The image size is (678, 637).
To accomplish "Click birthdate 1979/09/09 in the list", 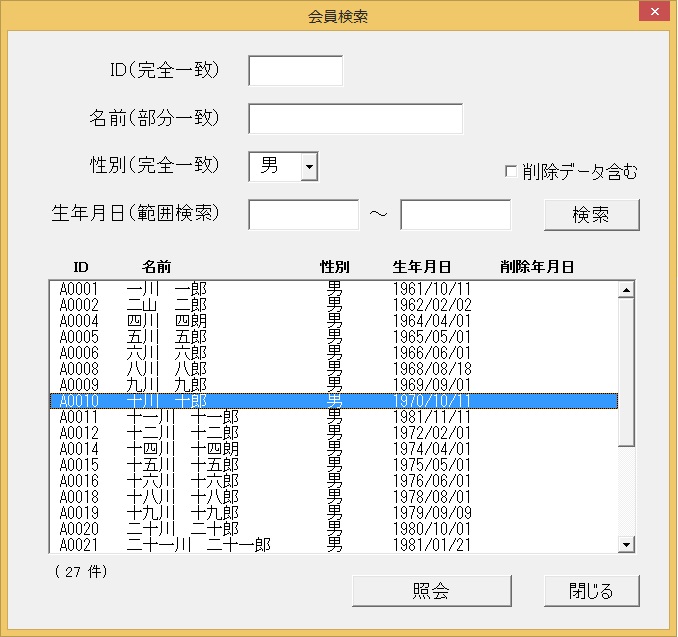I will pyautogui.click(x=432, y=513).
